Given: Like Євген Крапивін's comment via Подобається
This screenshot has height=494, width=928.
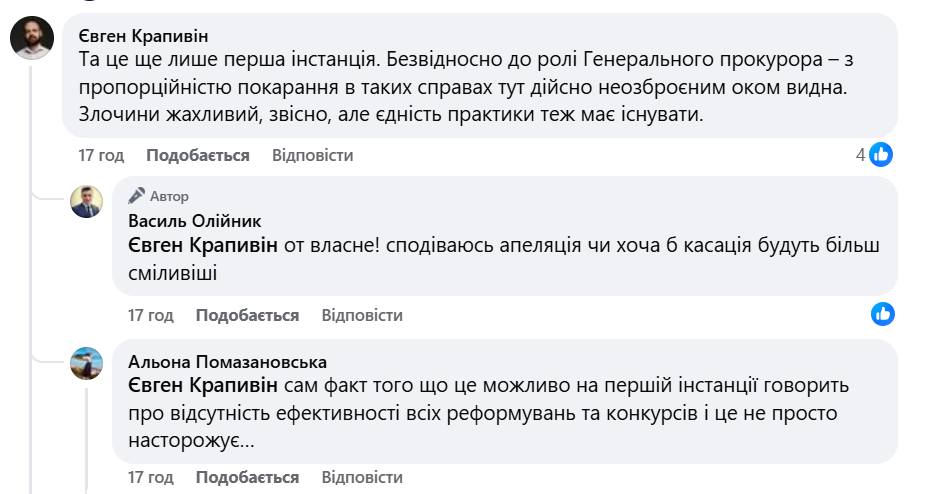Looking at the screenshot, I should 197,155.
